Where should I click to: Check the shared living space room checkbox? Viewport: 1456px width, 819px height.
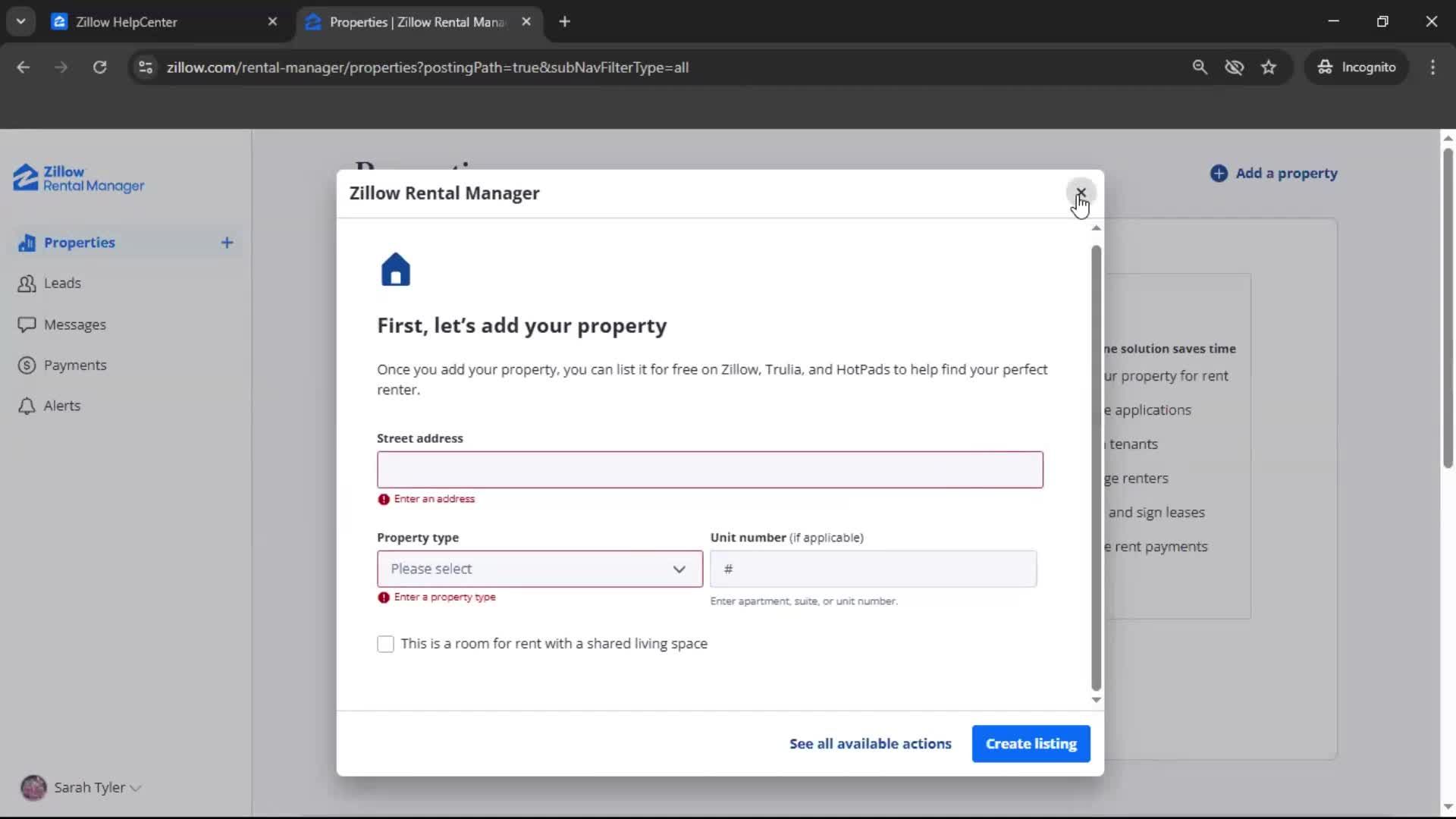(x=385, y=644)
